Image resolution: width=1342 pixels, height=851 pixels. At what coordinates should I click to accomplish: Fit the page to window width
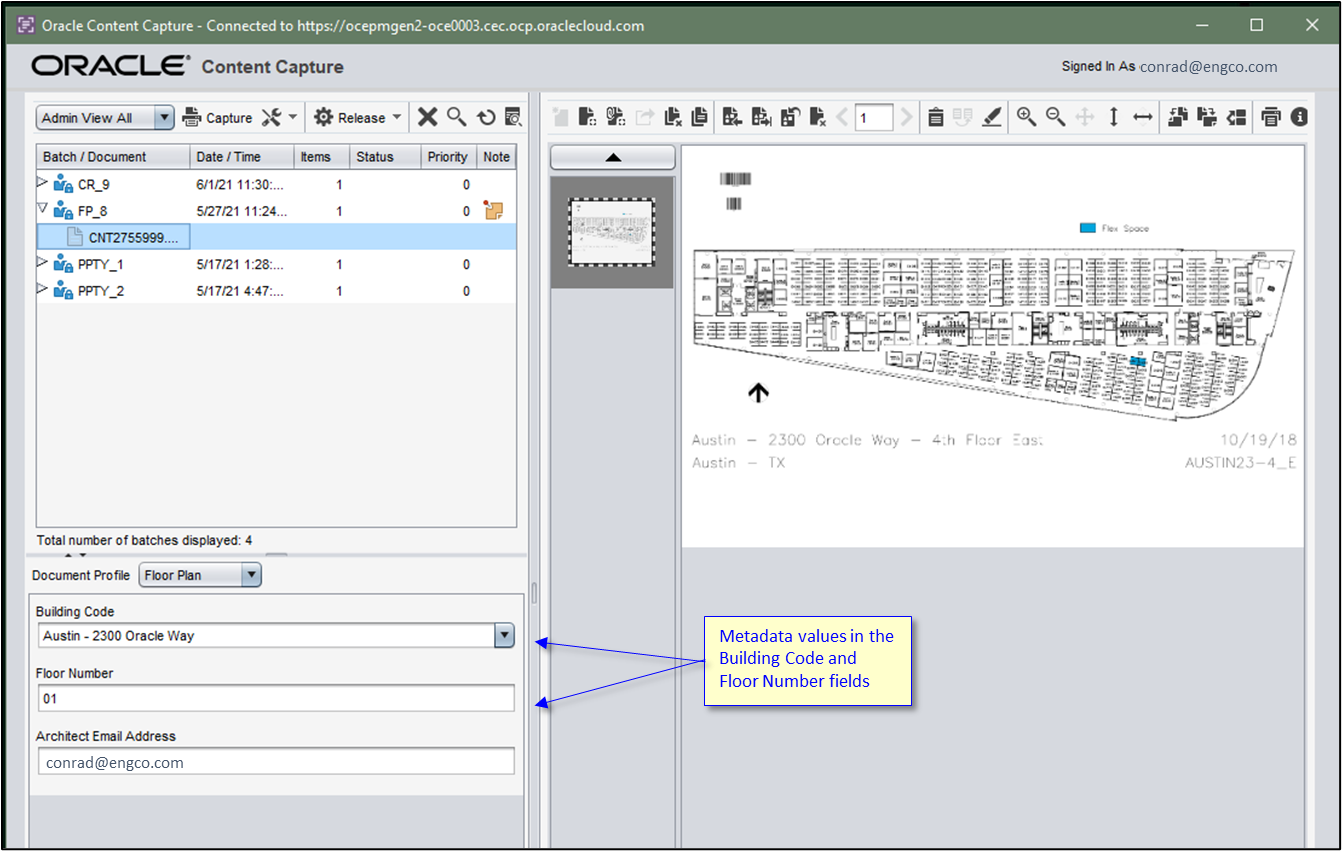[1142, 117]
